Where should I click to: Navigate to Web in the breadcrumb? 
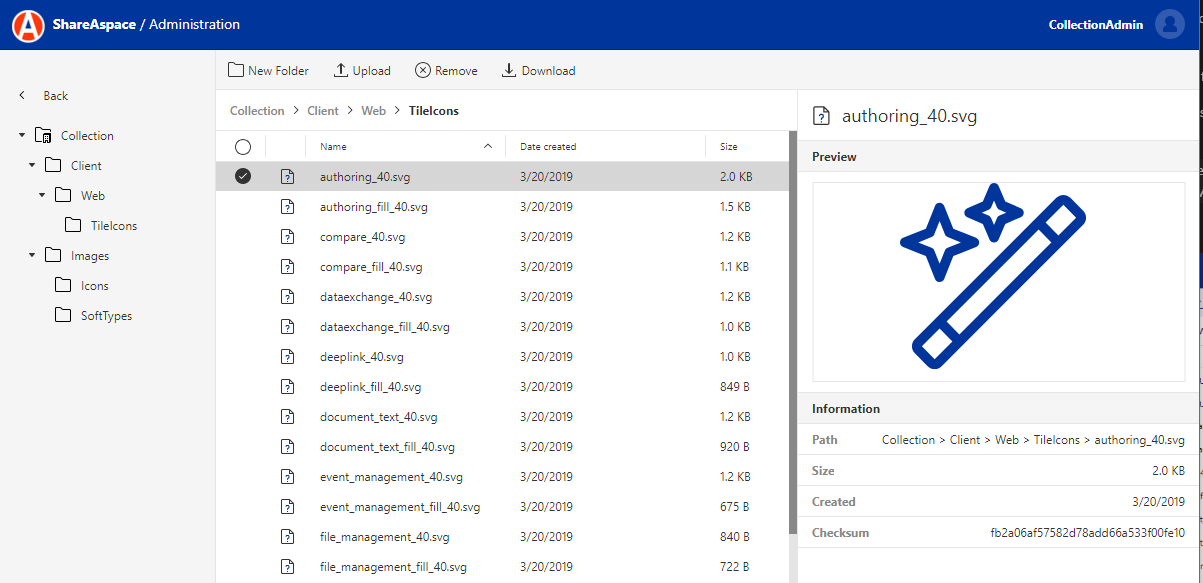tap(373, 111)
